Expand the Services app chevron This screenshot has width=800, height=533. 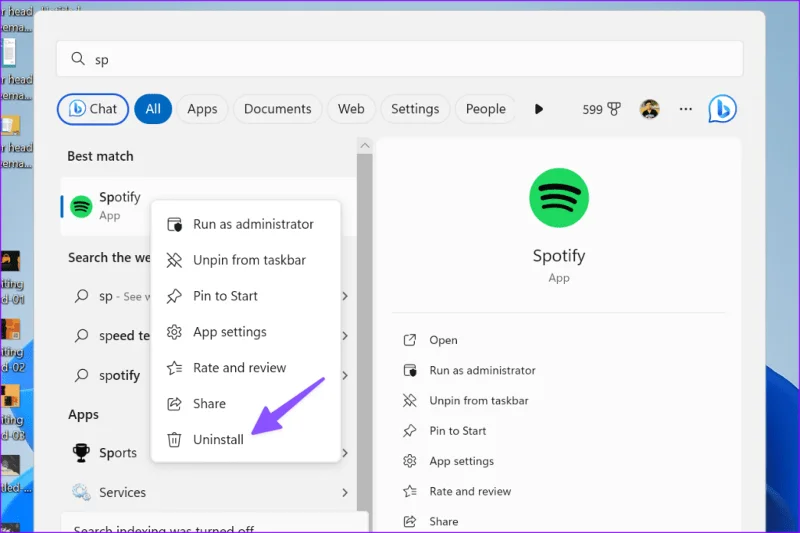pyautogui.click(x=345, y=493)
